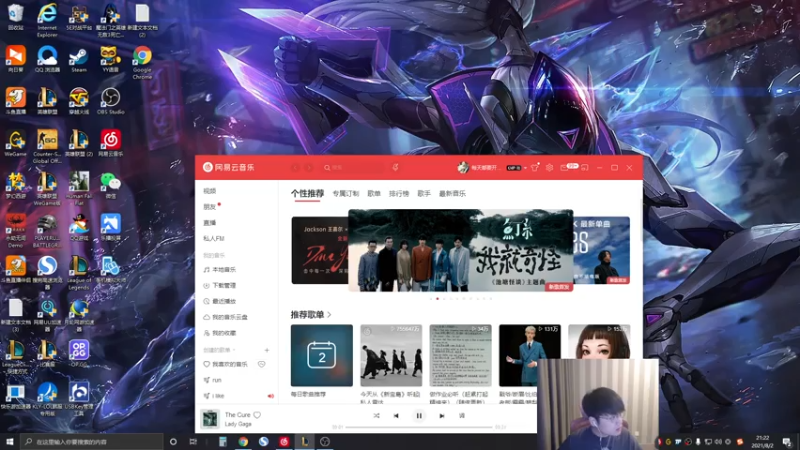Click the Windows taskbar search box
The height and width of the screenshot is (450, 800).
[x=92, y=441]
